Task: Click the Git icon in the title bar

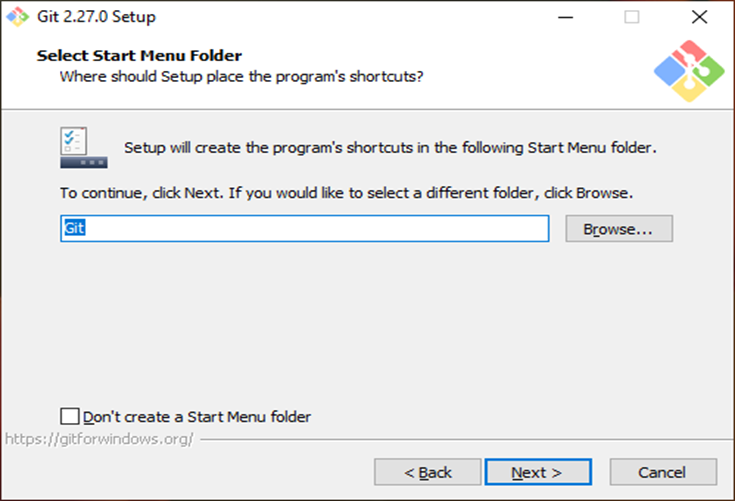Action: [x=18, y=17]
